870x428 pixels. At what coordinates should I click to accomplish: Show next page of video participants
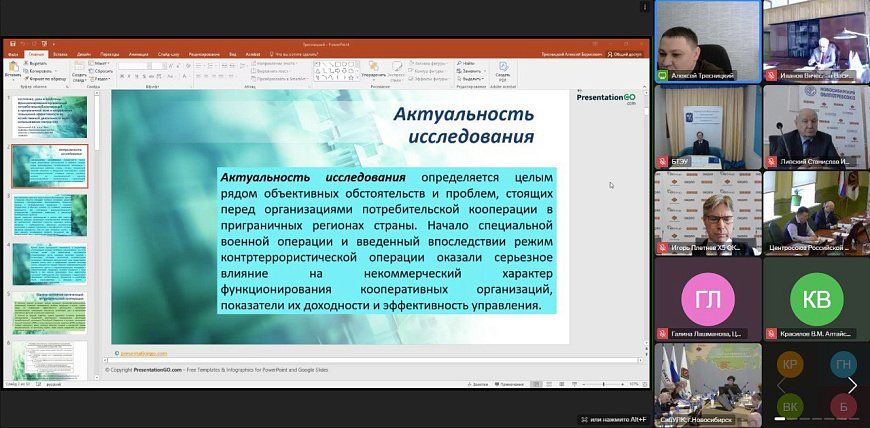point(852,386)
